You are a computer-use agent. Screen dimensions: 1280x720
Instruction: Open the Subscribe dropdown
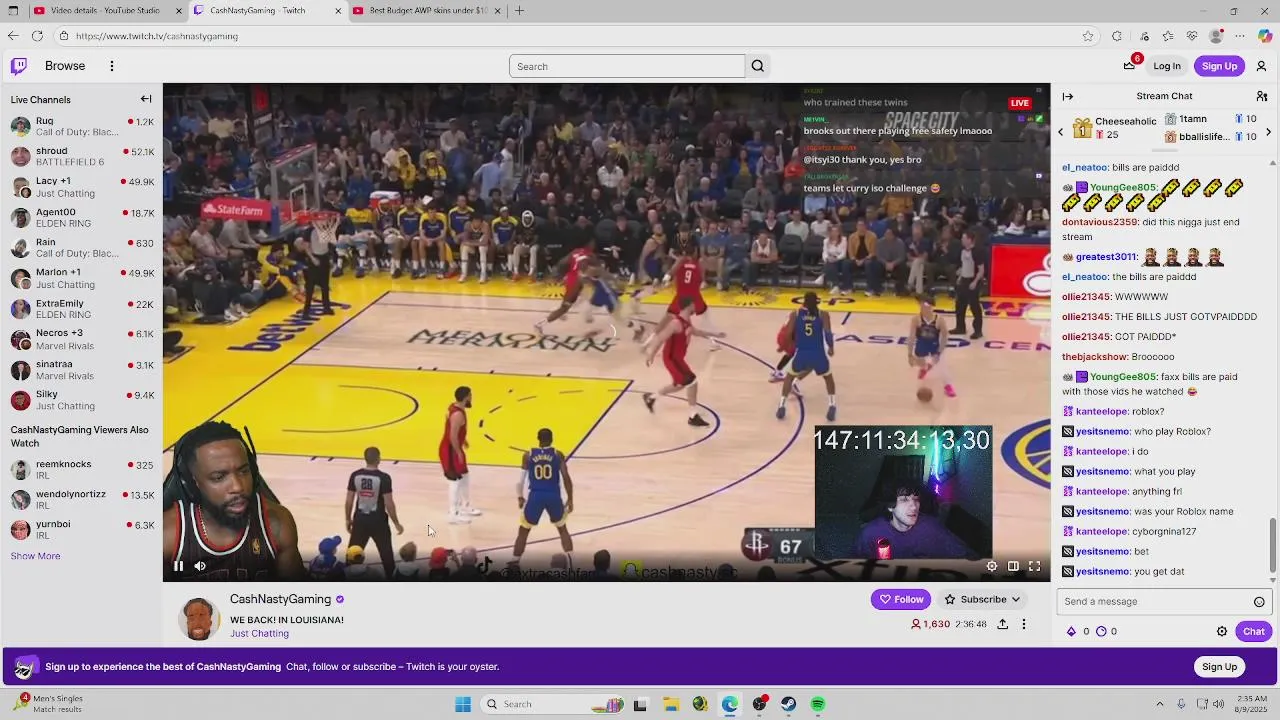coord(982,599)
